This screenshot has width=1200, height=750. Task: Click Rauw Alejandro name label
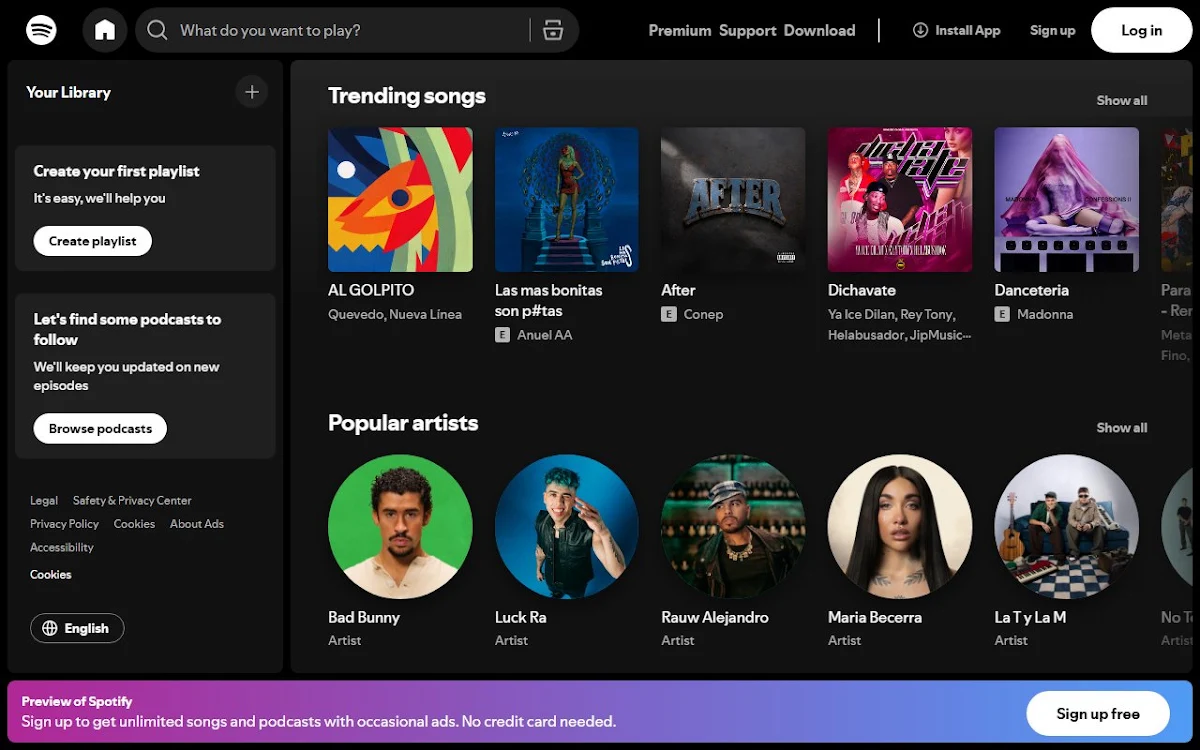pos(715,617)
